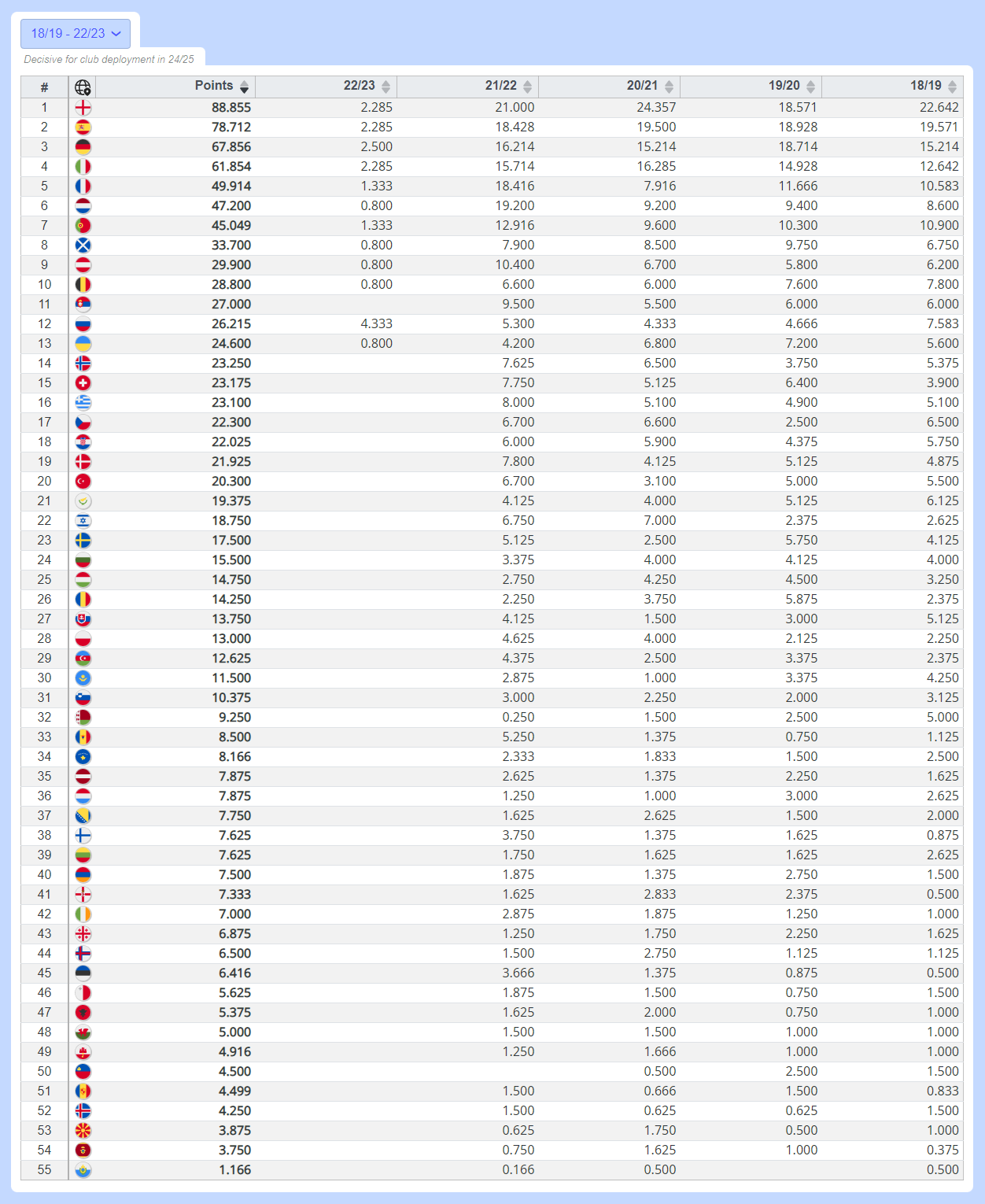Select the Greece flag in row 16
Screen dimensions: 985x1204
click(83, 403)
